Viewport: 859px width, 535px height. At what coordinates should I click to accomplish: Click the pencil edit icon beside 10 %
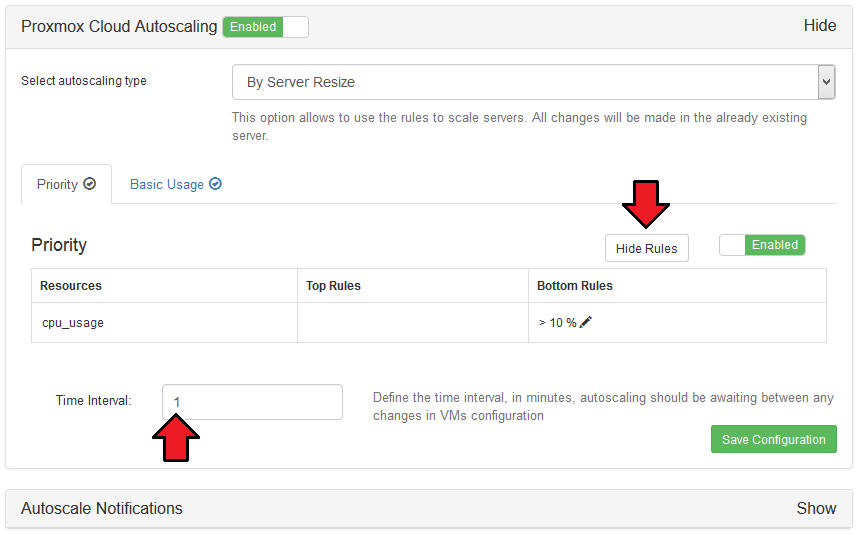pyautogui.click(x=585, y=322)
